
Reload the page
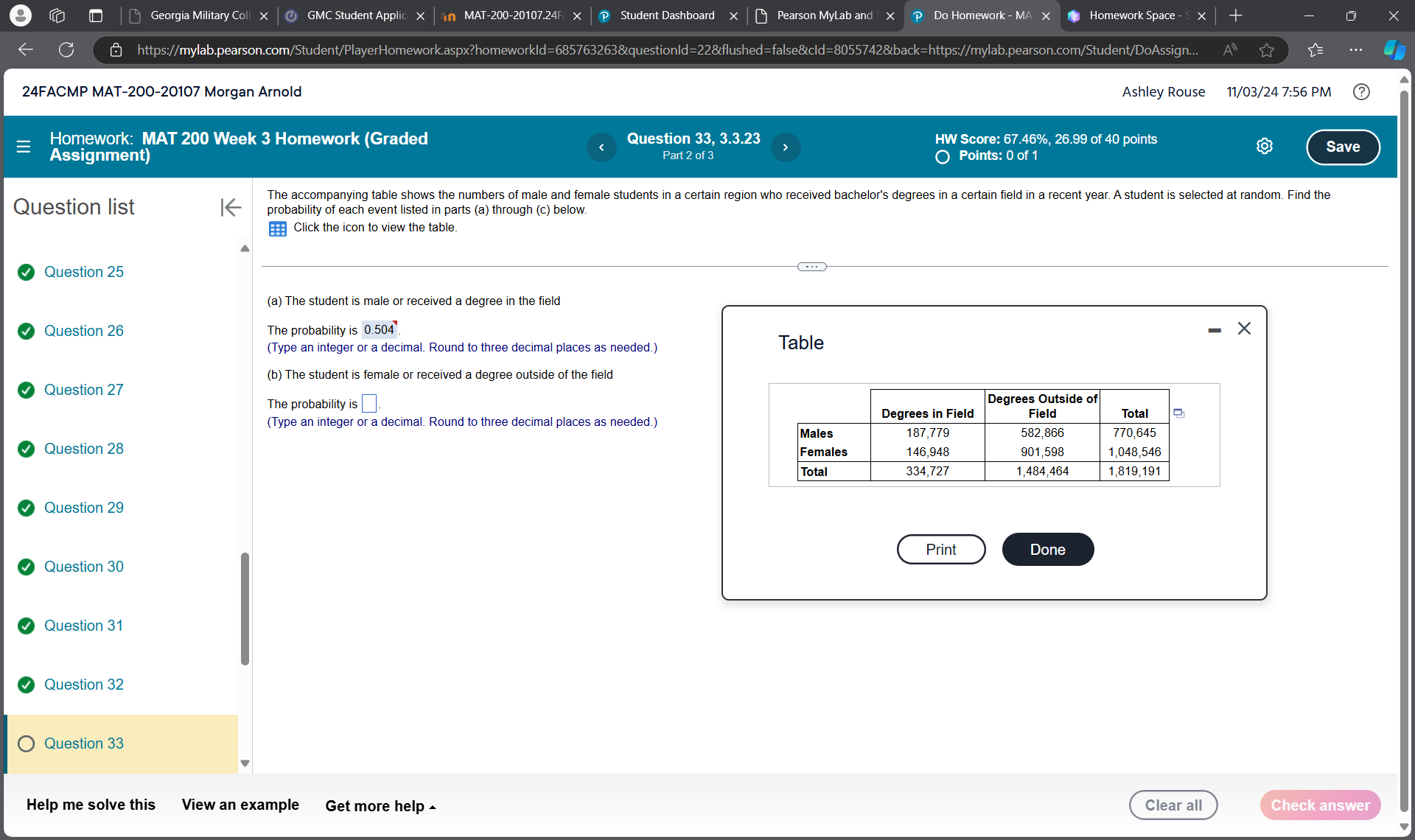[66, 50]
